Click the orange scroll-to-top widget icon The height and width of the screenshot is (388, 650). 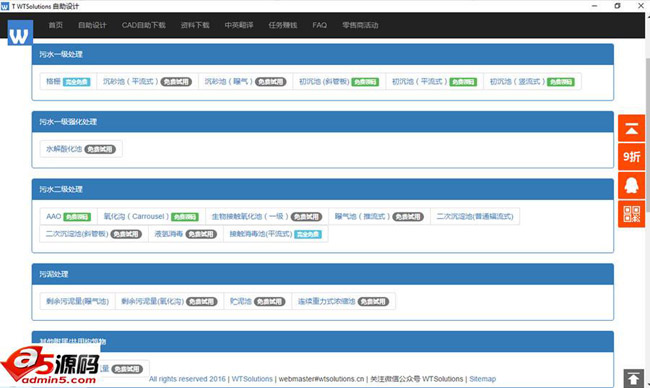click(x=631, y=129)
